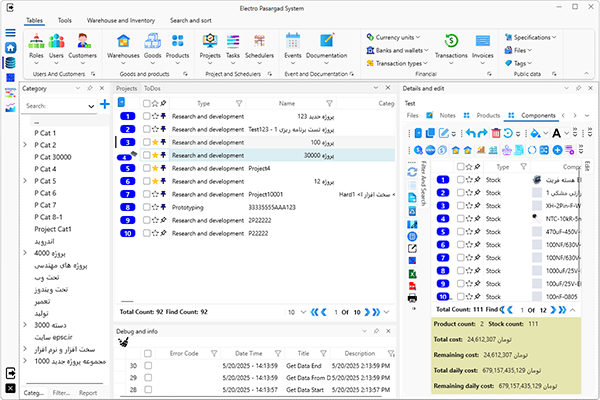
Task: Click the printer icon in Details sidebar
Action: [413, 298]
